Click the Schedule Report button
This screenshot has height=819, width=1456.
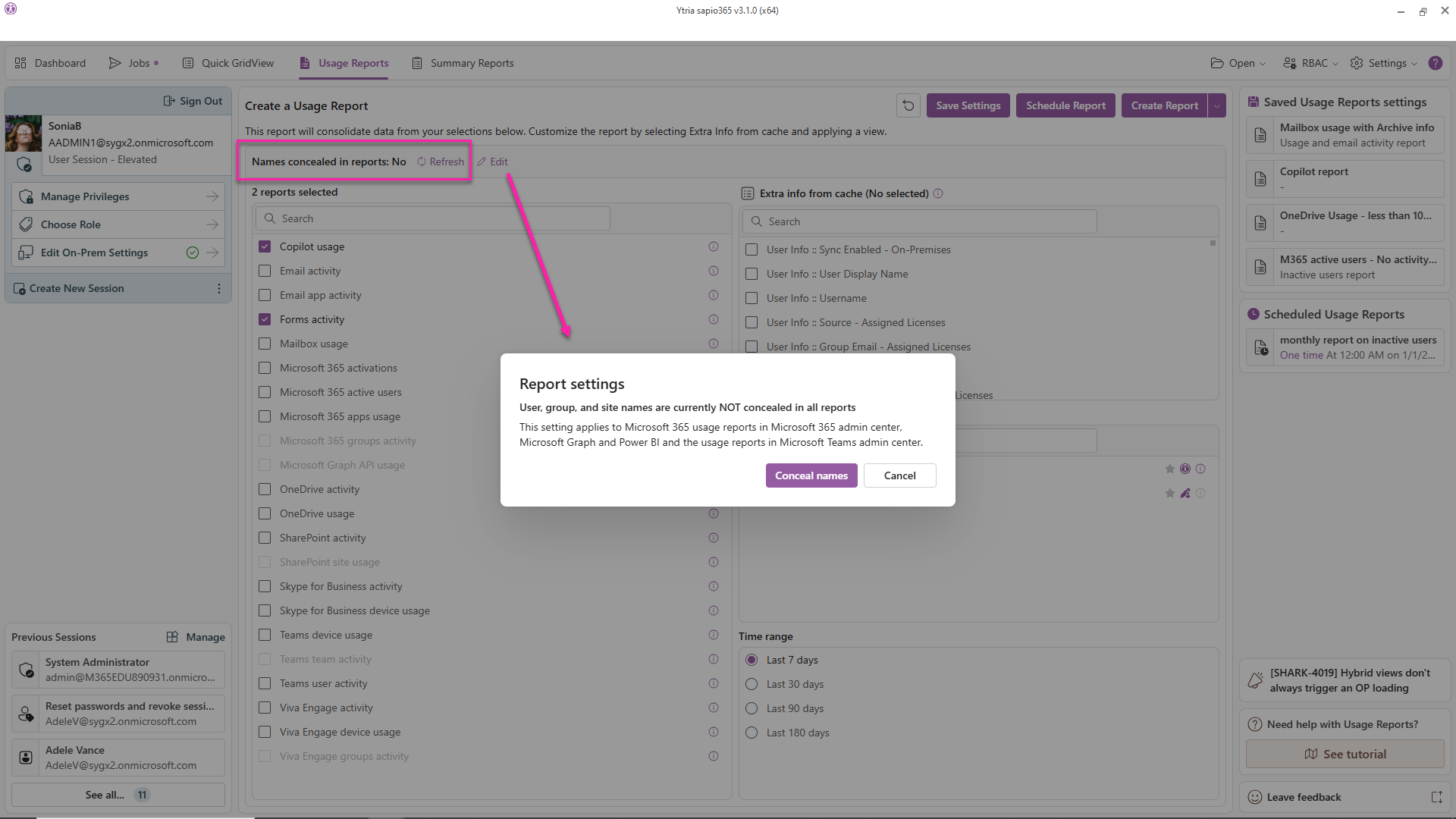click(1065, 106)
